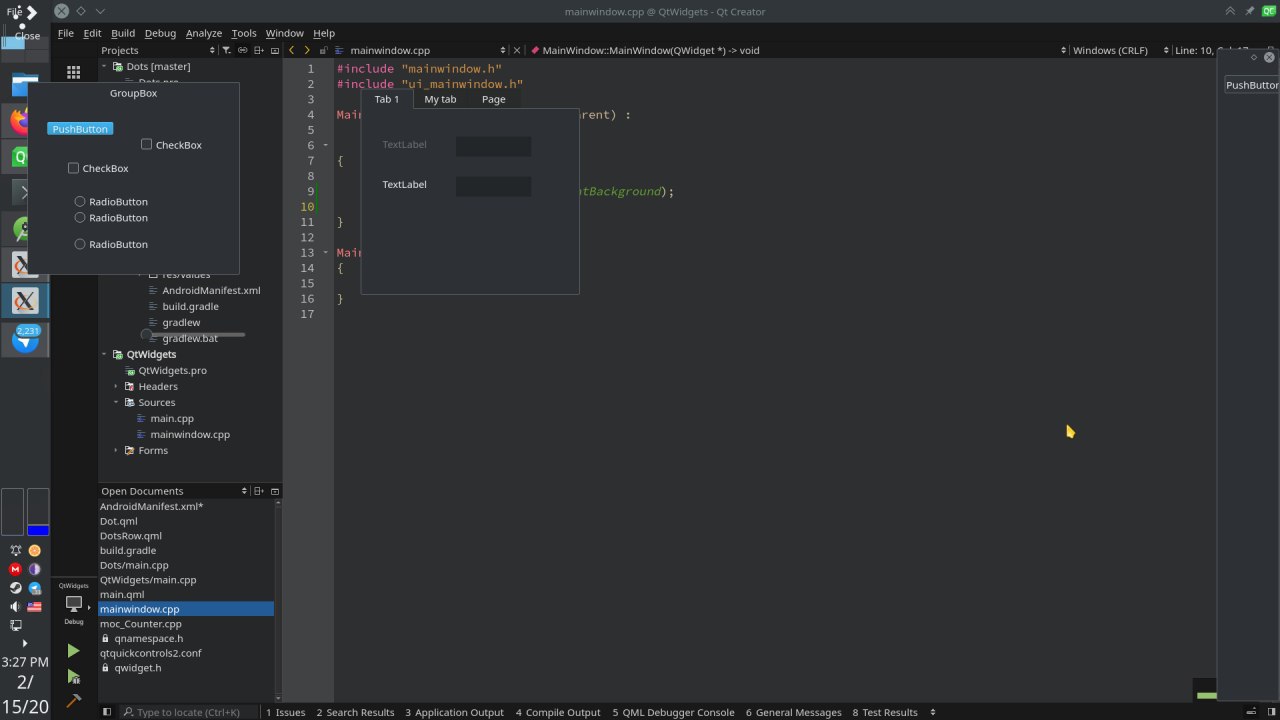Expand the Headers folder
The width and height of the screenshot is (1280, 720).
click(116, 386)
